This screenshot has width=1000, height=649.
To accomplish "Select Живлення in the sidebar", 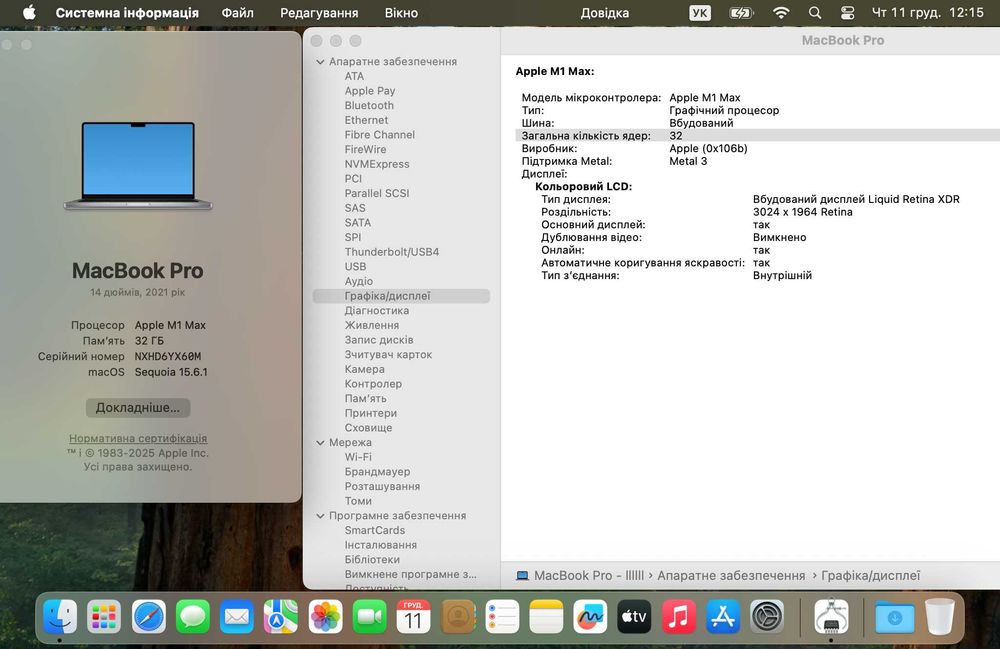I will 372,325.
